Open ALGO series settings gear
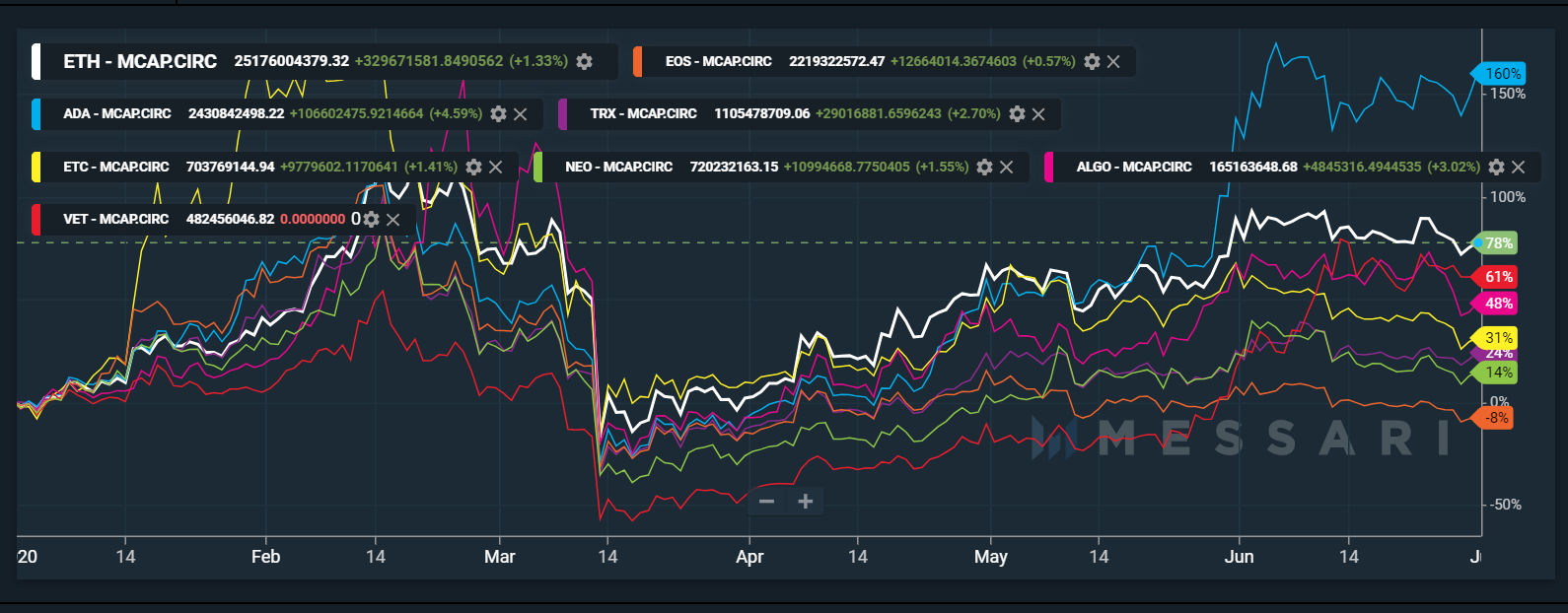 [x=1496, y=167]
